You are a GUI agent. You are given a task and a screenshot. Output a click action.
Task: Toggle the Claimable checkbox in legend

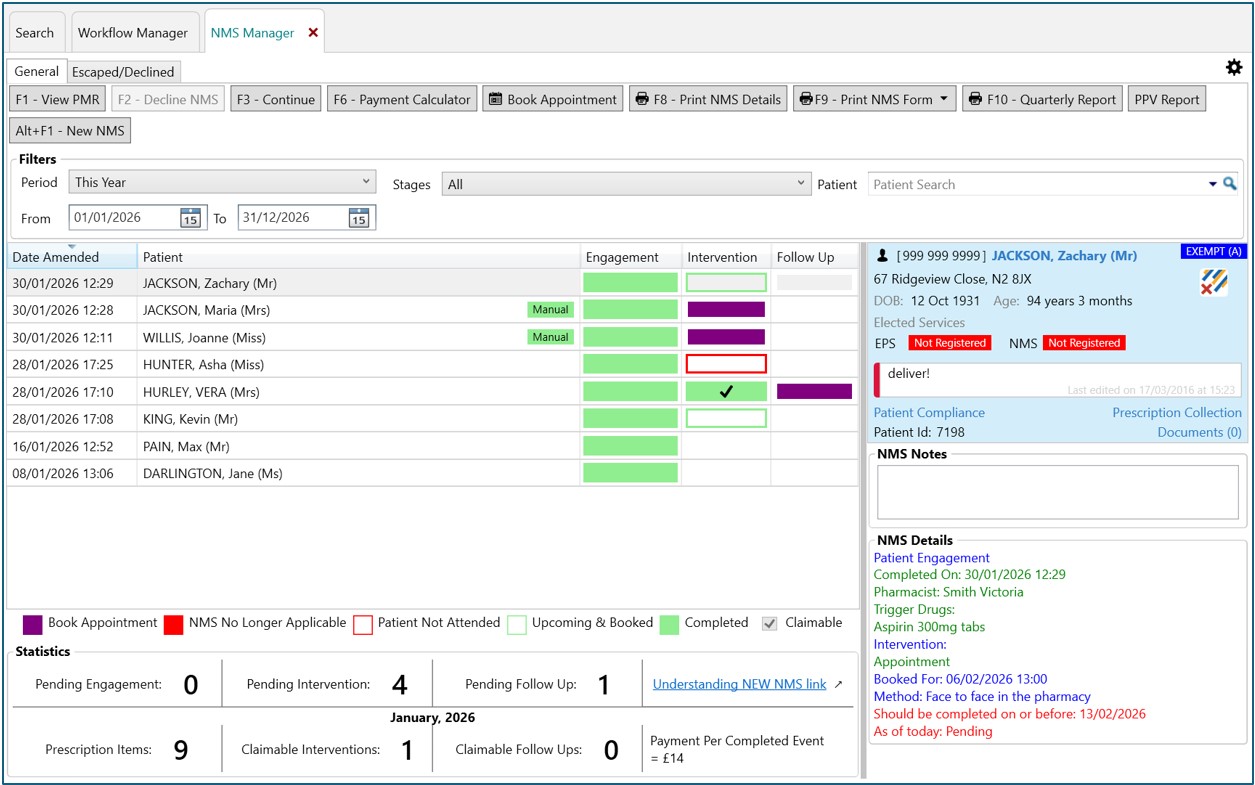(769, 623)
